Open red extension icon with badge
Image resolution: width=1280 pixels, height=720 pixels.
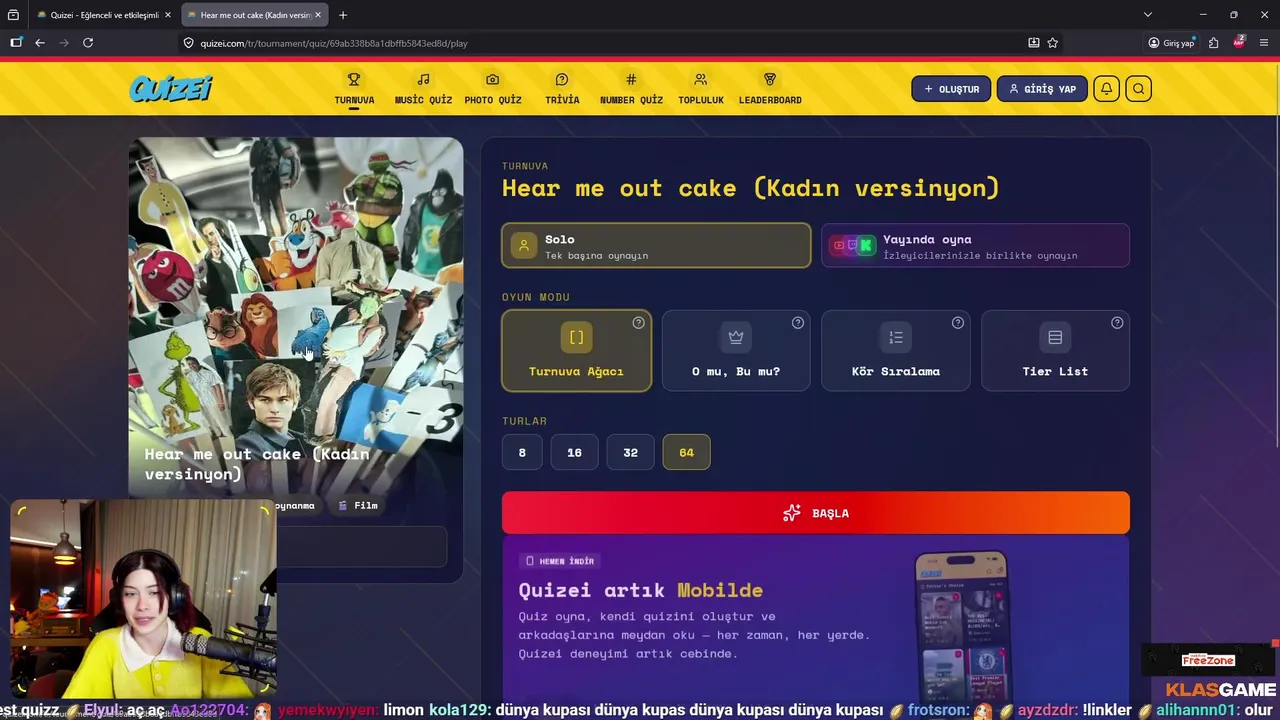1239,42
